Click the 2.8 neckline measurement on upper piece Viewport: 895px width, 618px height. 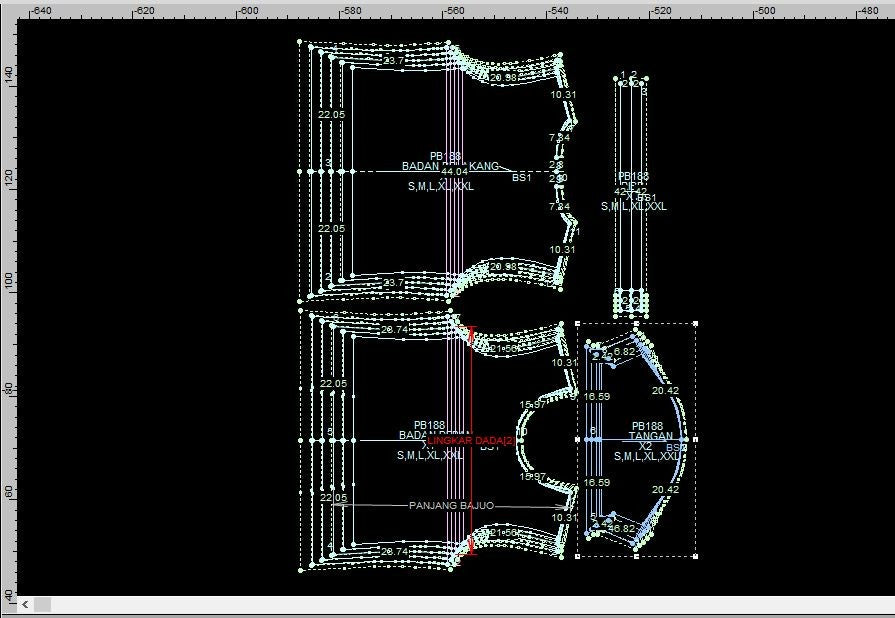556,165
